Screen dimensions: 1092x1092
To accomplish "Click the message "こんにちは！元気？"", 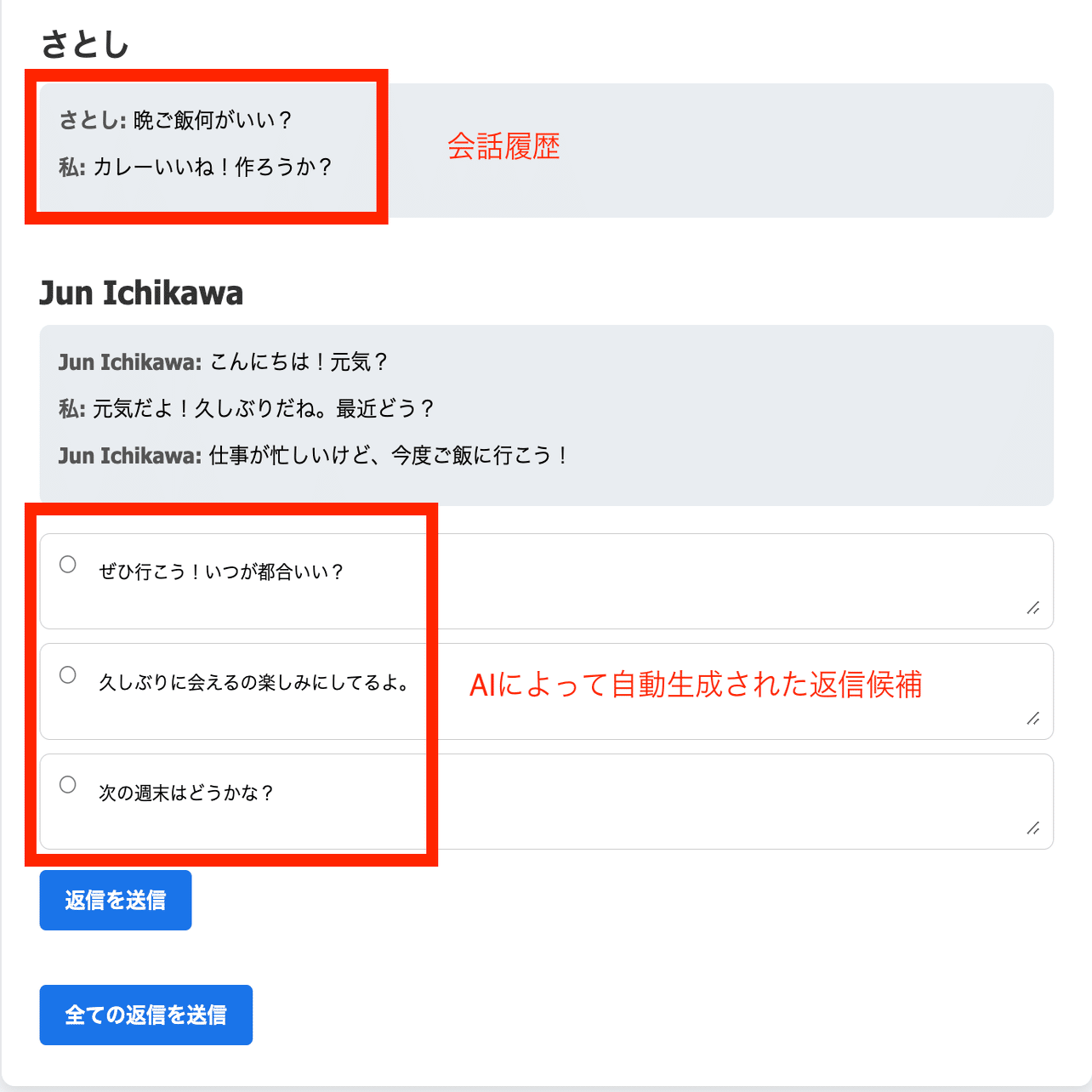I will click(x=225, y=361).
